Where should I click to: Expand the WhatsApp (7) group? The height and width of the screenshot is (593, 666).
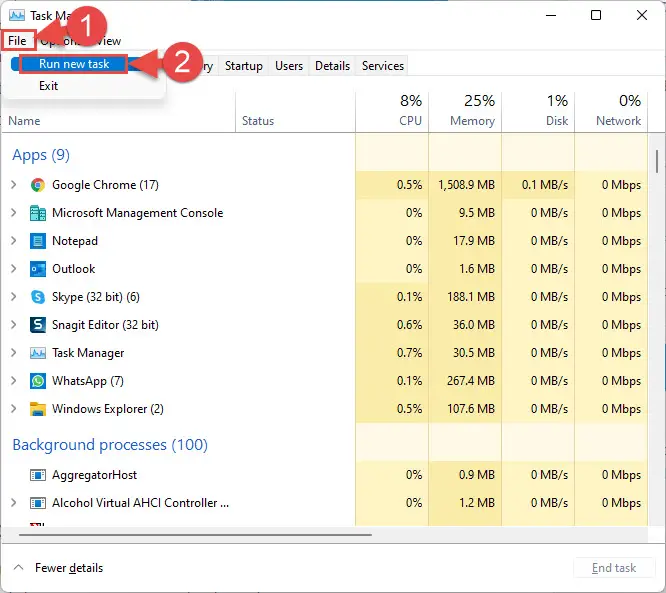14,381
